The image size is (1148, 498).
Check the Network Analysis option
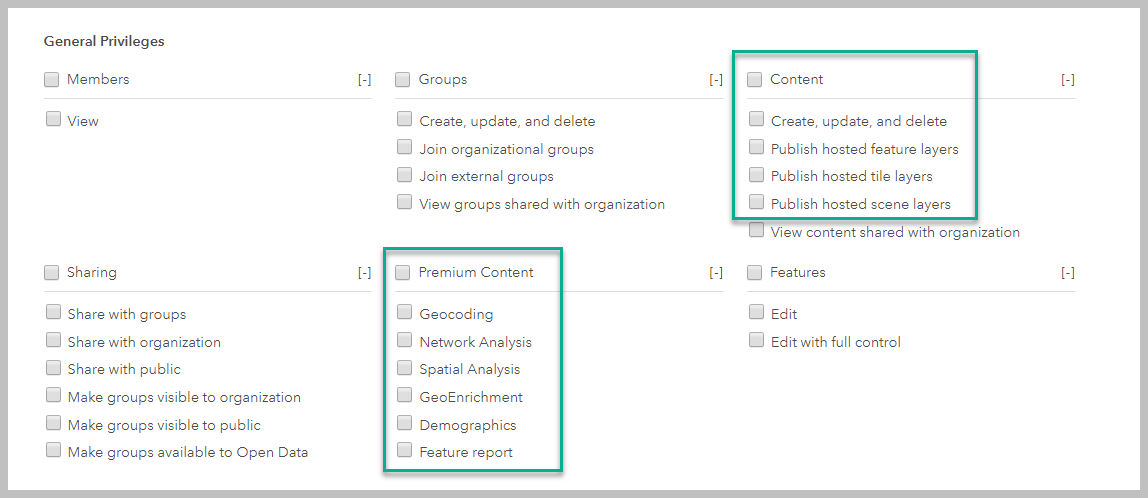(404, 341)
